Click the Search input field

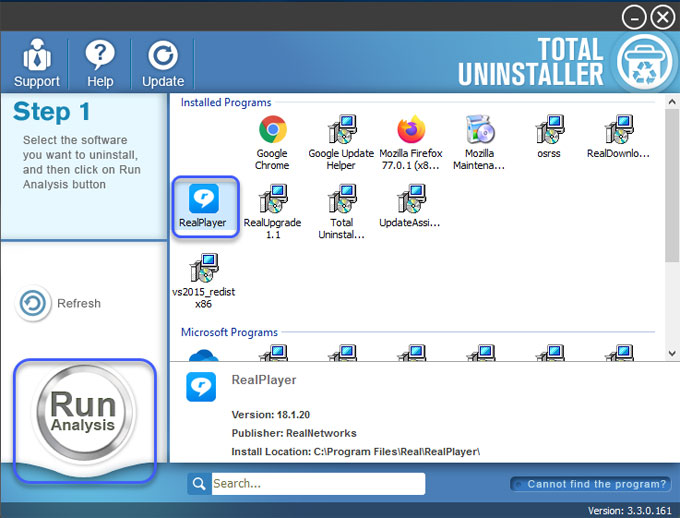[318, 484]
